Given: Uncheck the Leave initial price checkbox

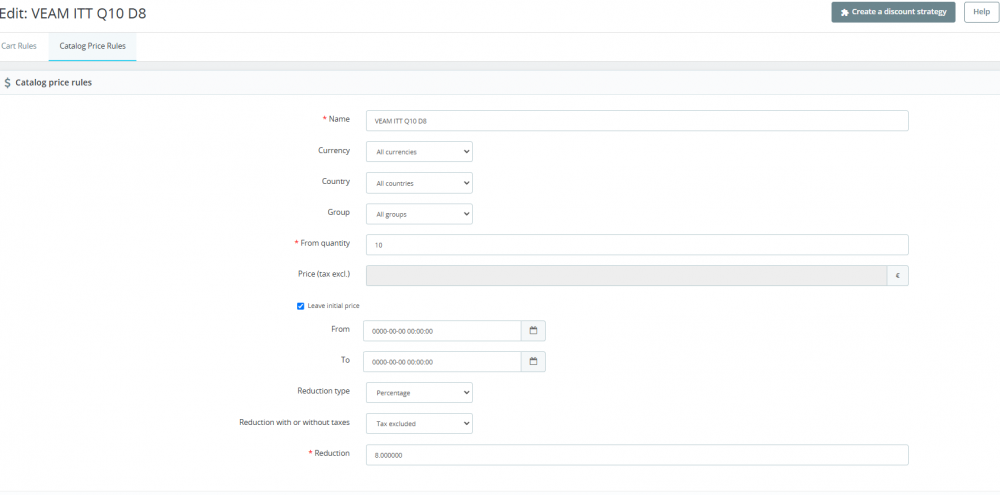Looking at the screenshot, I should tap(301, 306).
